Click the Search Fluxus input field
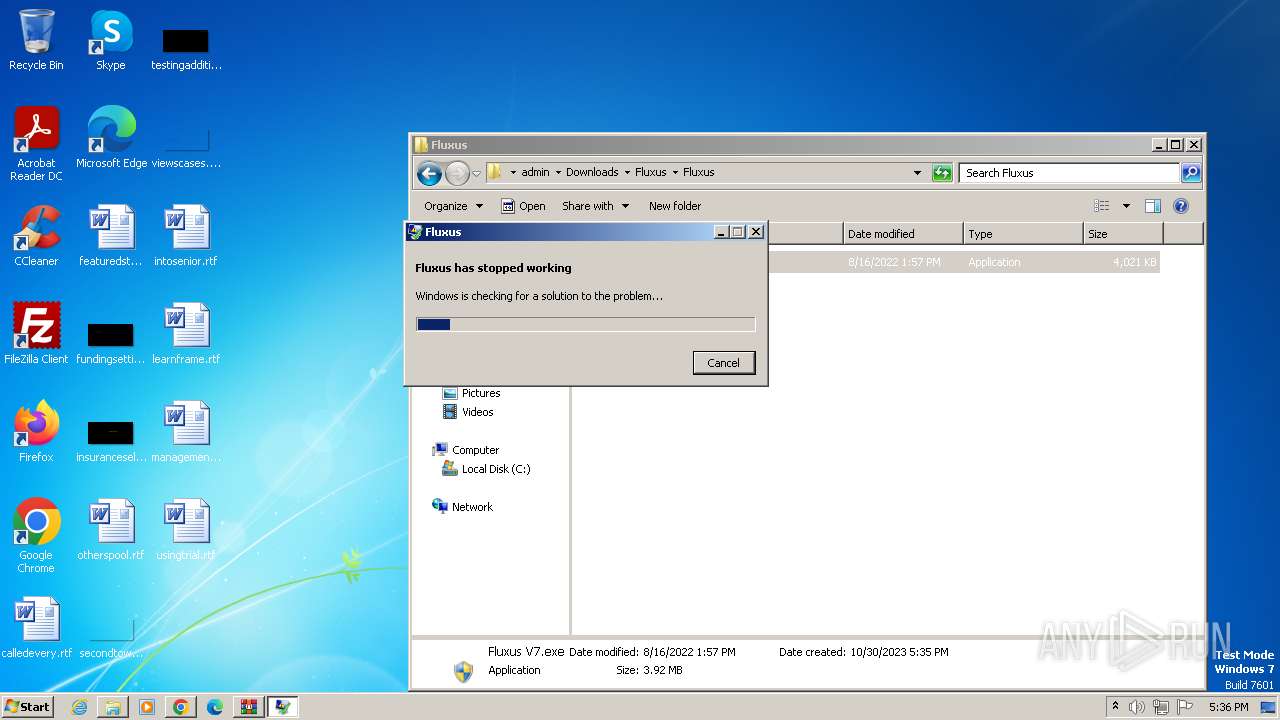This screenshot has height=720, width=1280. [x=1068, y=173]
